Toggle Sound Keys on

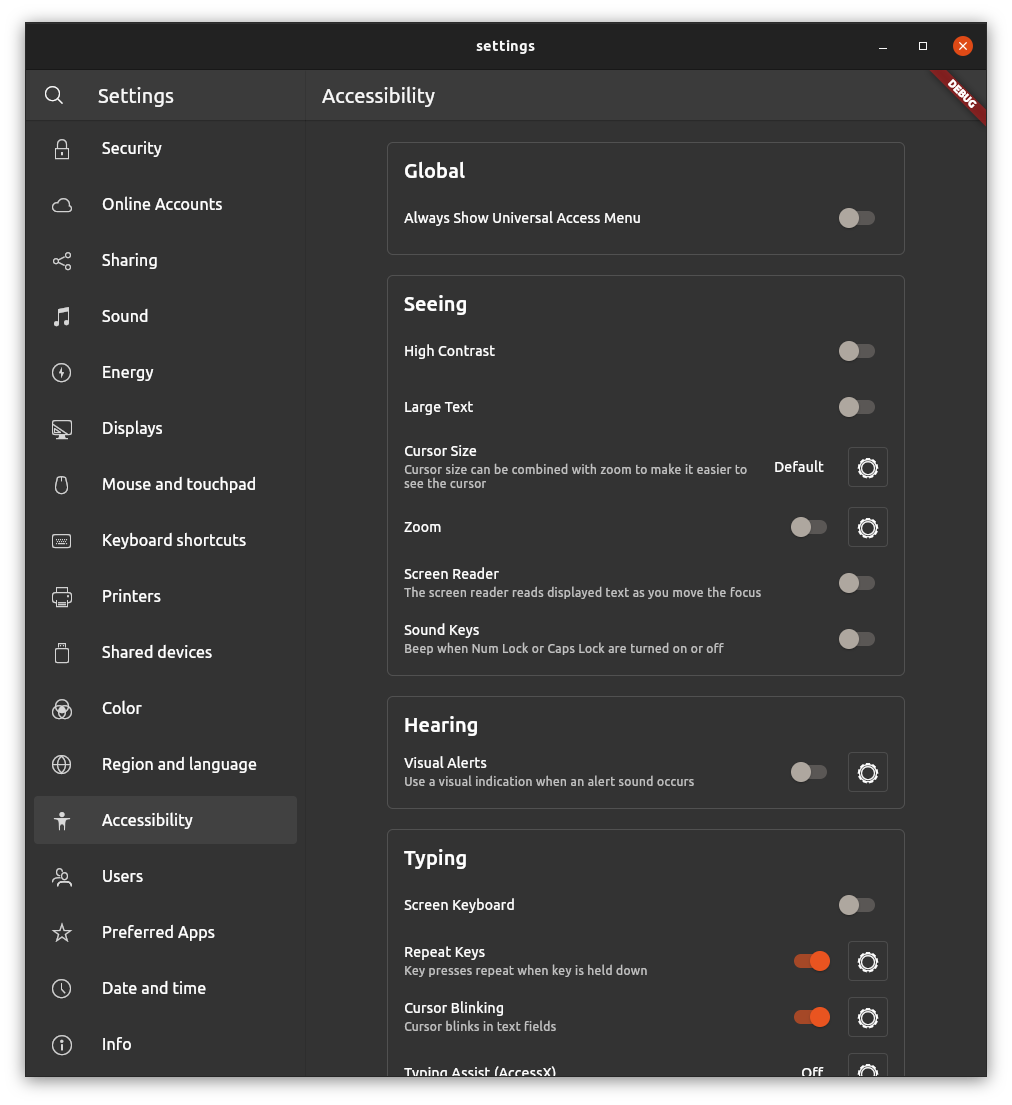pyautogui.click(x=856, y=639)
